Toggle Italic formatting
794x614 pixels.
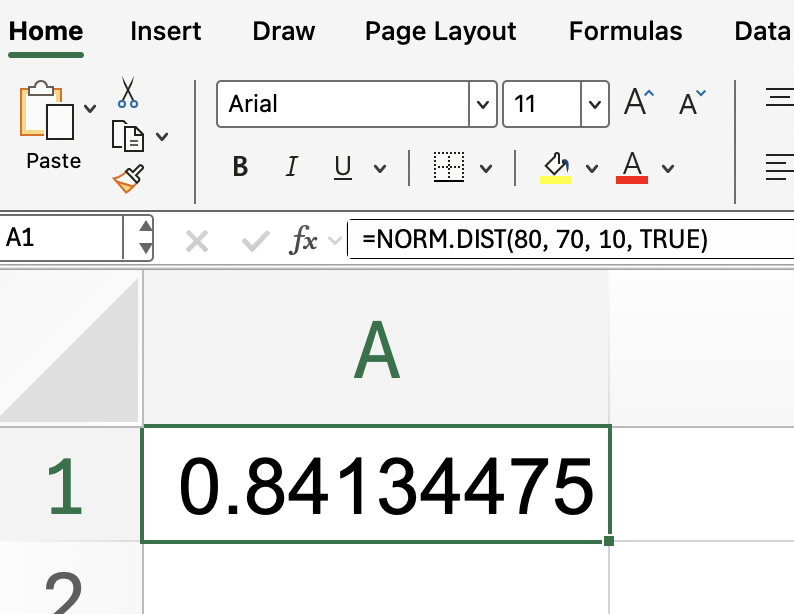292,167
